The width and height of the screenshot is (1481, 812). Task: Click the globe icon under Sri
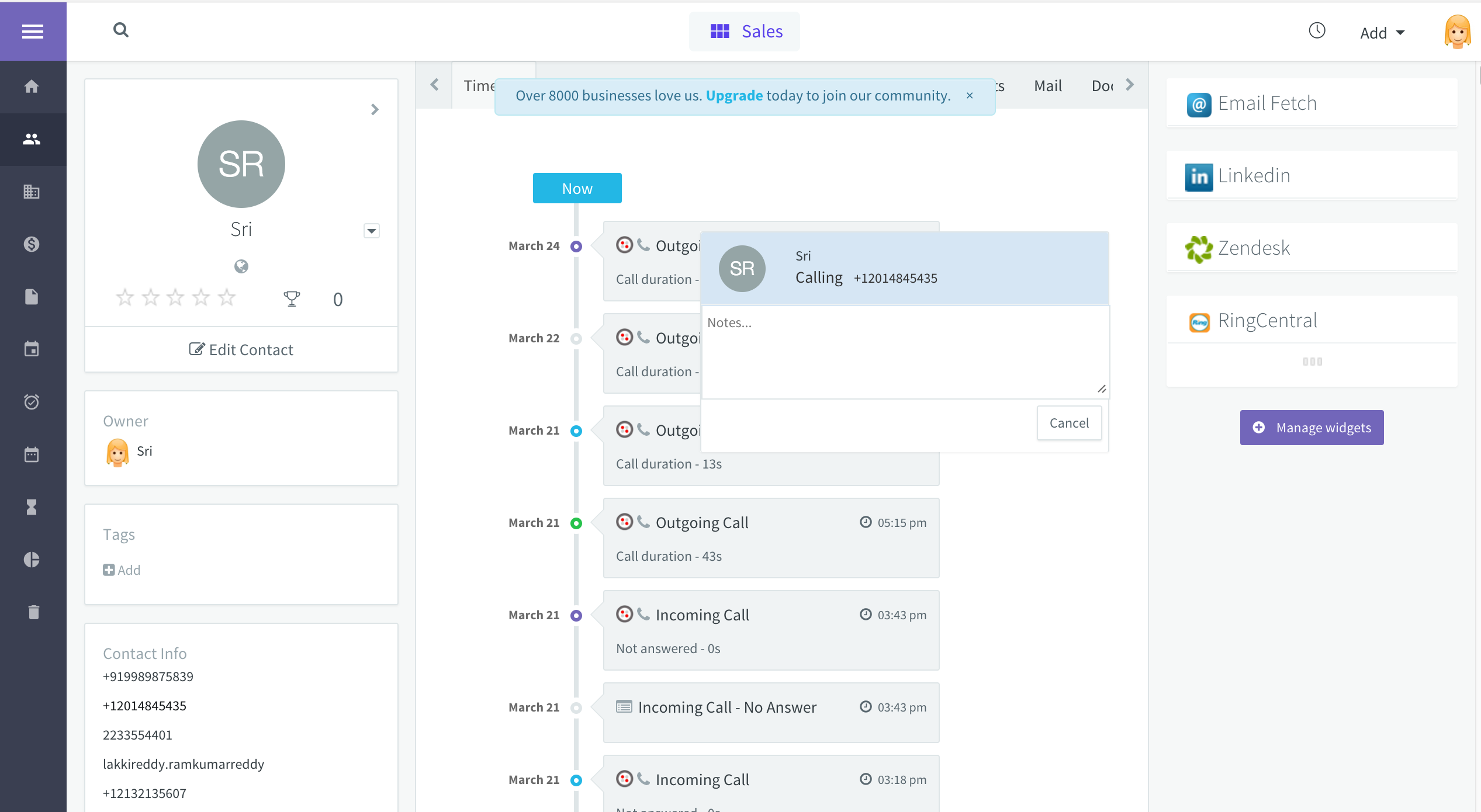241,266
